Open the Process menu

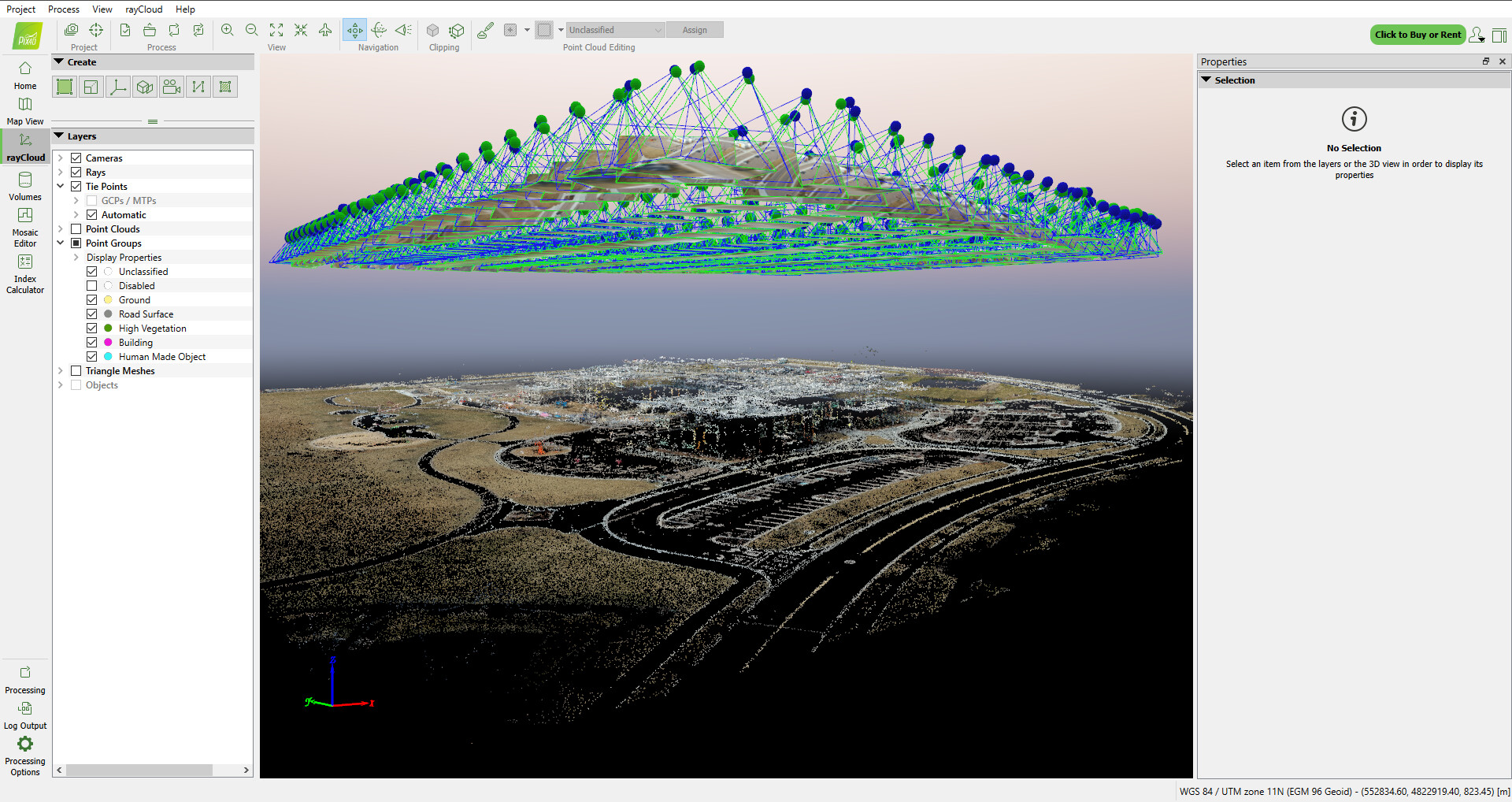click(64, 9)
